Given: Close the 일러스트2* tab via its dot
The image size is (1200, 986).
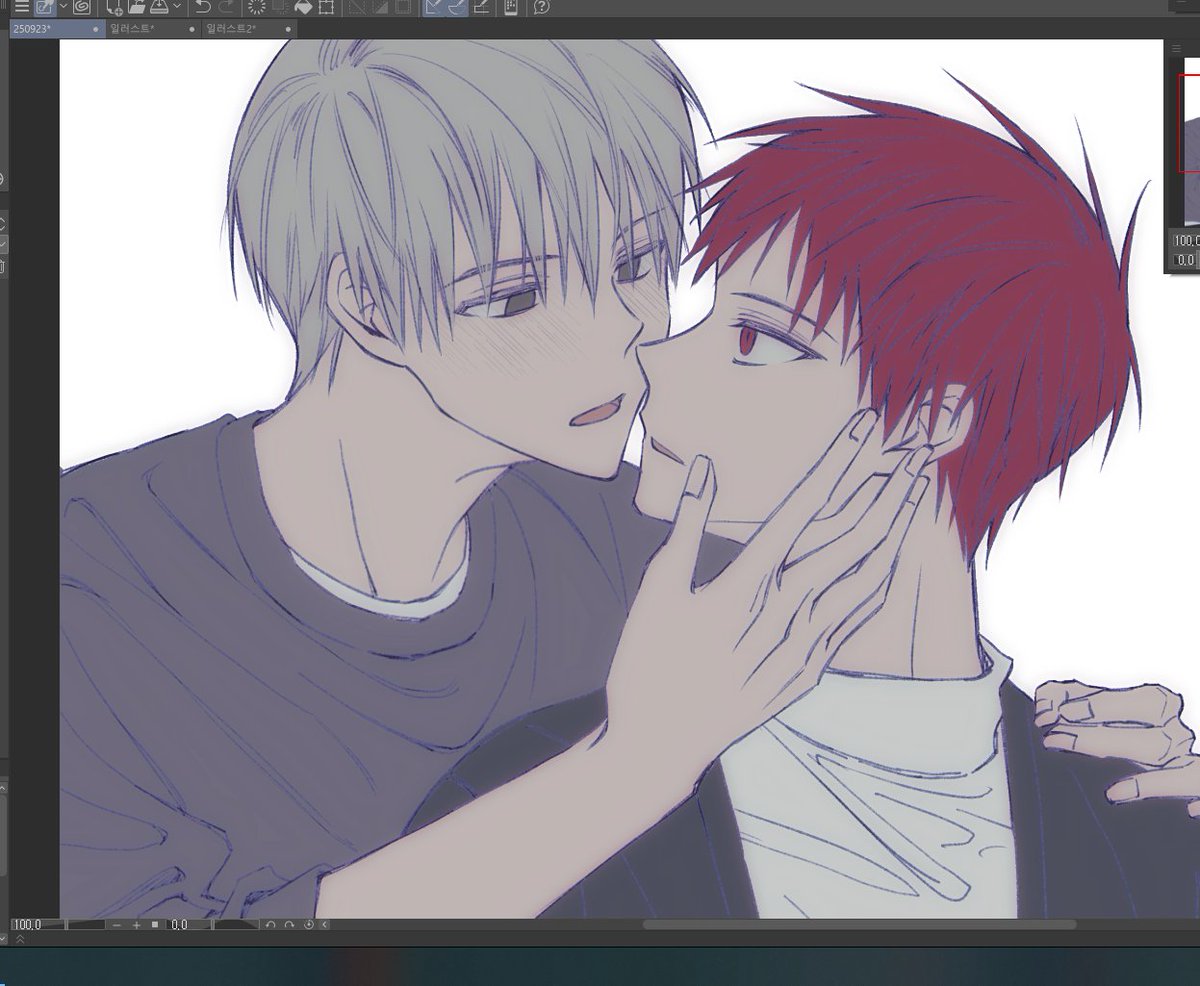Looking at the screenshot, I should coord(288,29).
